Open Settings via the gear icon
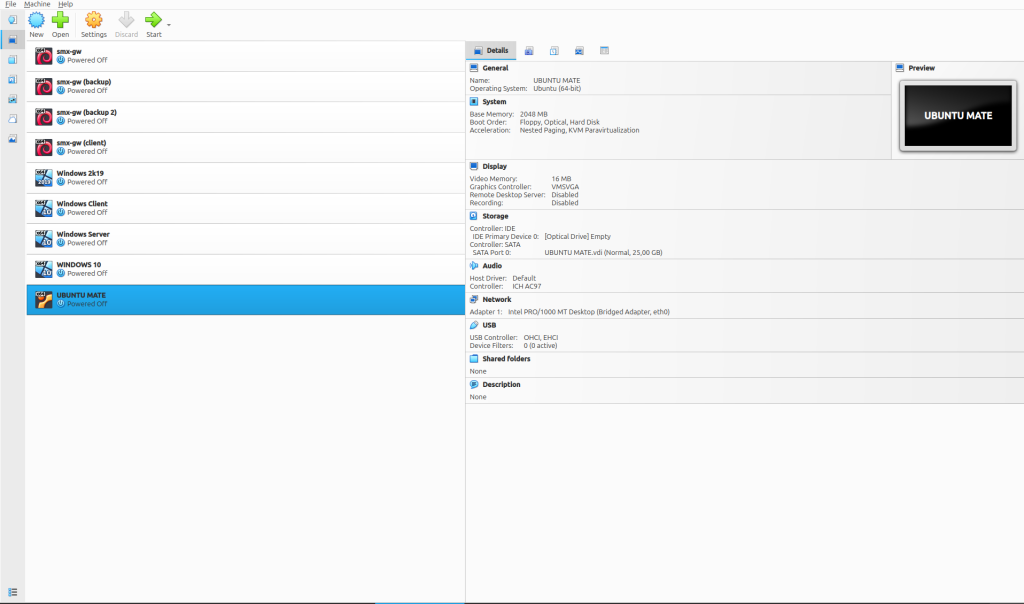The height and width of the screenshot is (604, 1024). click(94, 20)
